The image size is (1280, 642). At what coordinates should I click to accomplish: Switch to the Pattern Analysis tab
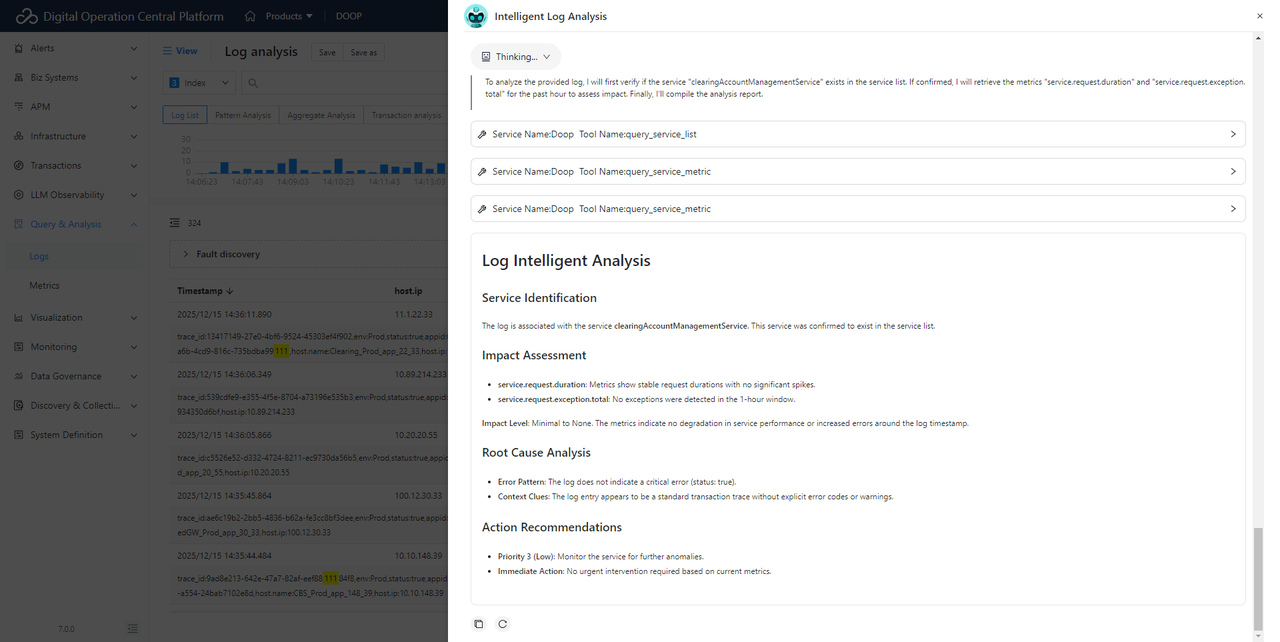point(243,115)
